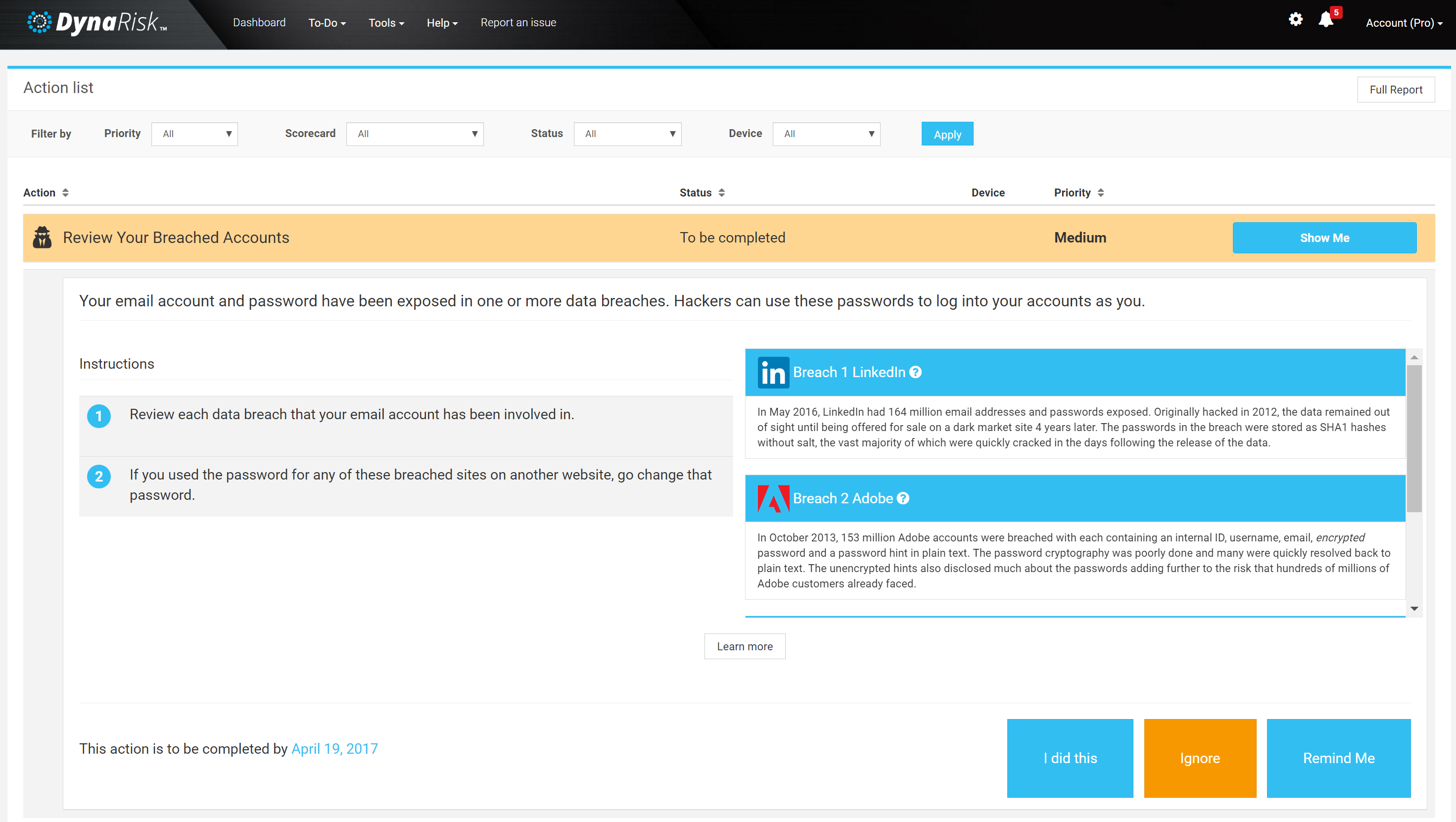Image resolution: width=1456 pixels, height=822 pixels.
Task: Open the Tools menu
Action: point(386,23)
